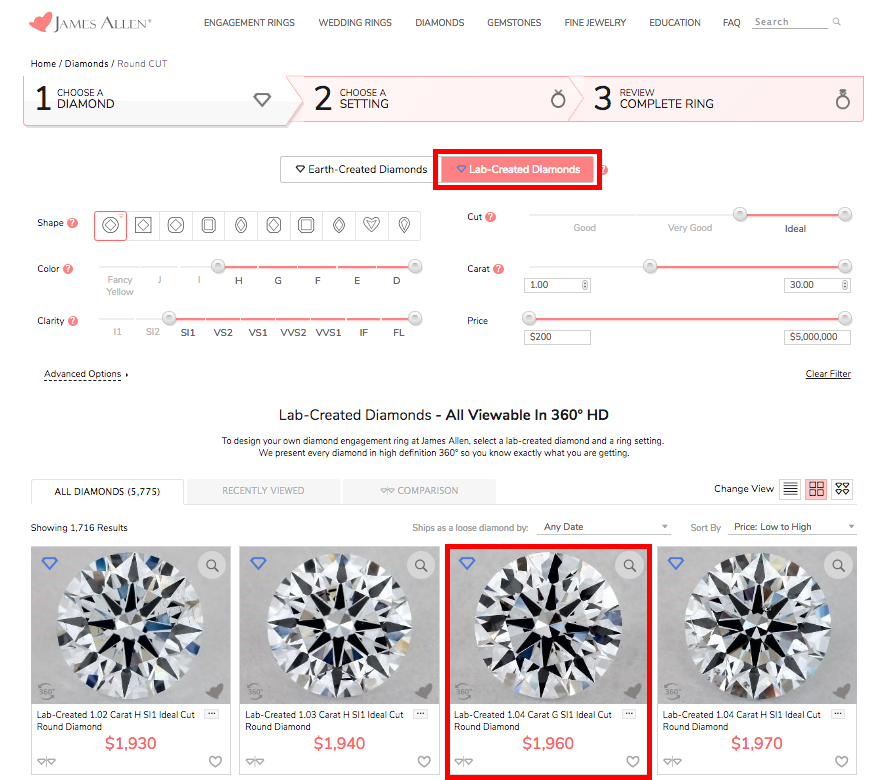Click the James Allen heart logo
Image resolution: width=887 pixels, height=780 pixels.
click(x=40, y=22)
